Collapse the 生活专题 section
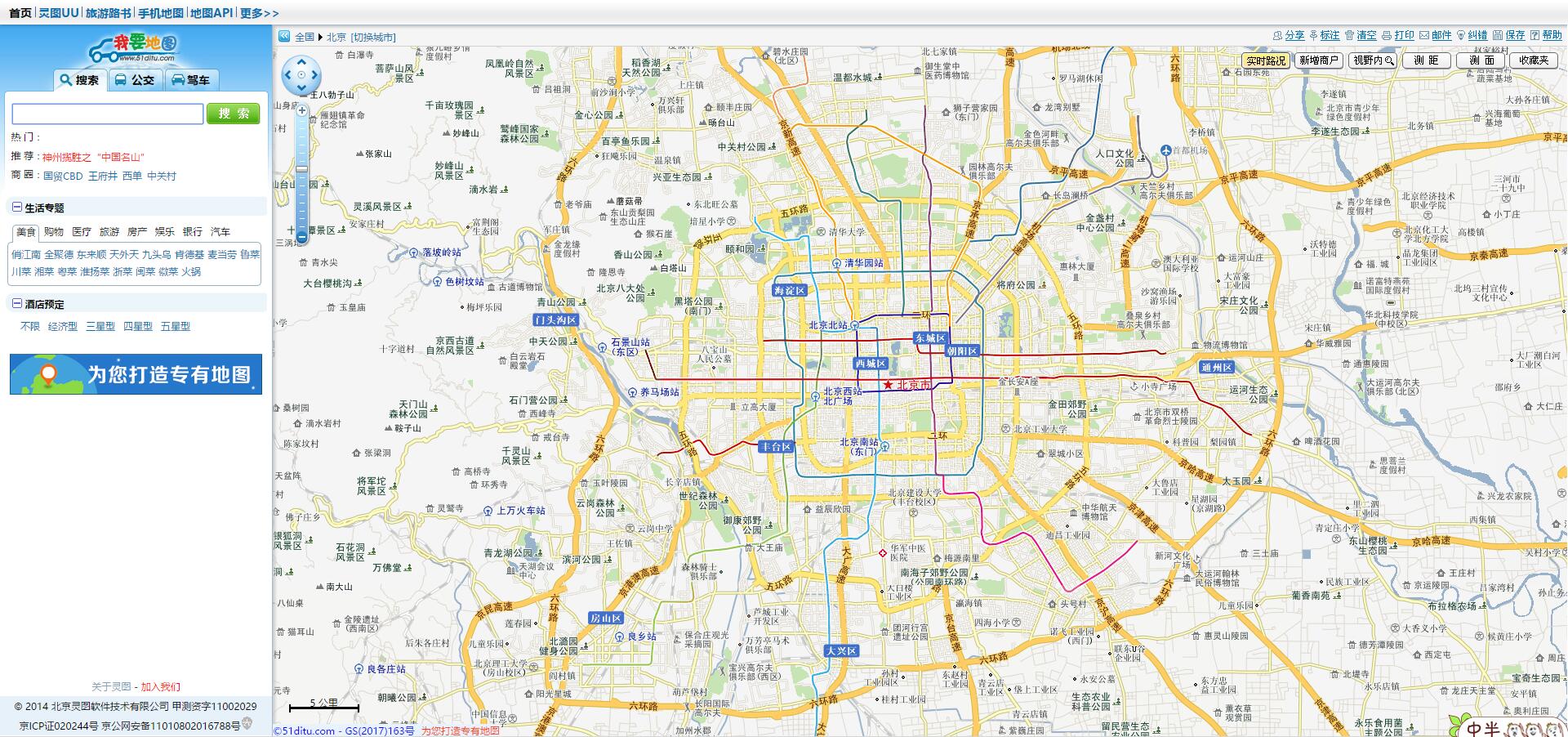Screen dimensions: 1568x737 click(16, 207)
